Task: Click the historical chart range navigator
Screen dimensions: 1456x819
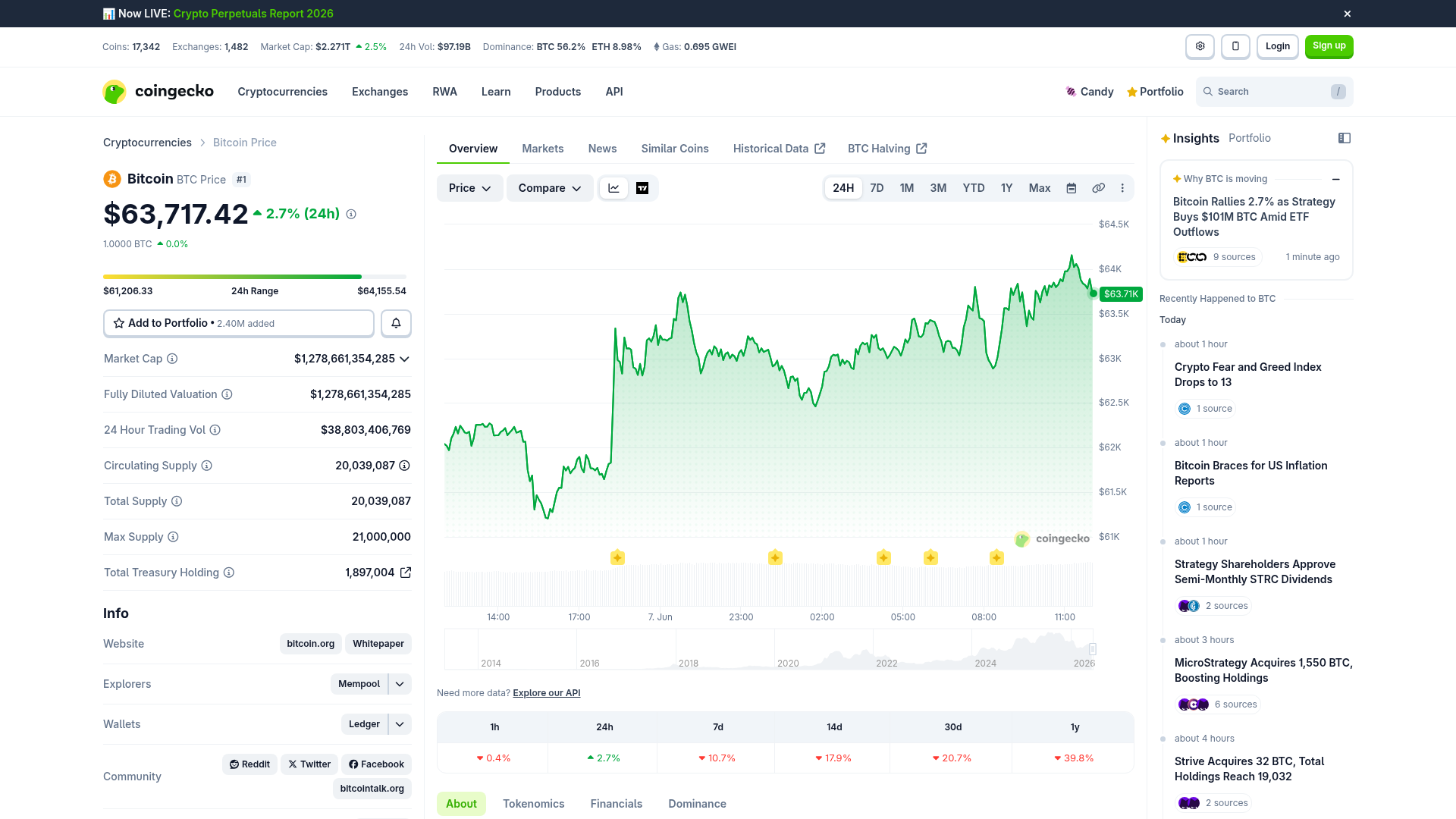Action: (x=770, y=649)
